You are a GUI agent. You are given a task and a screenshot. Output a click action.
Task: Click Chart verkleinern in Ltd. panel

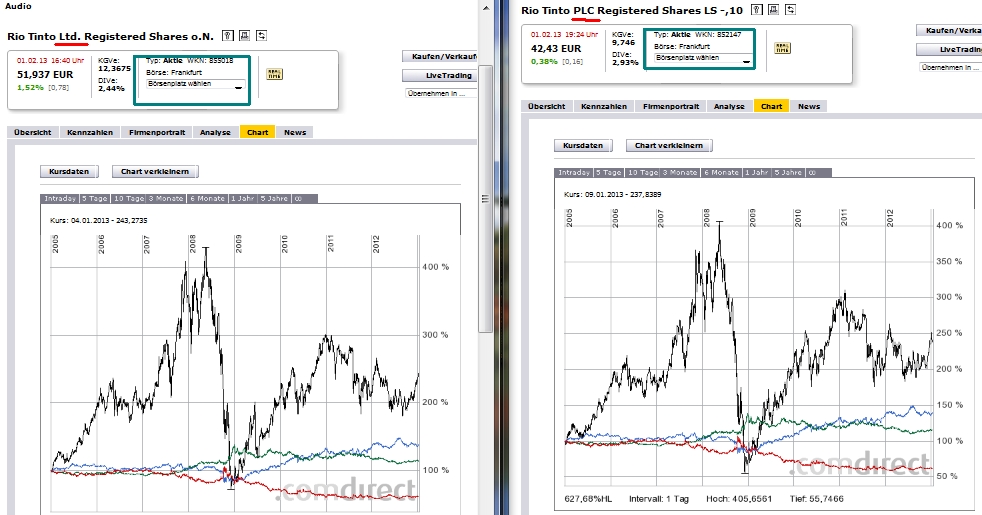155,171
